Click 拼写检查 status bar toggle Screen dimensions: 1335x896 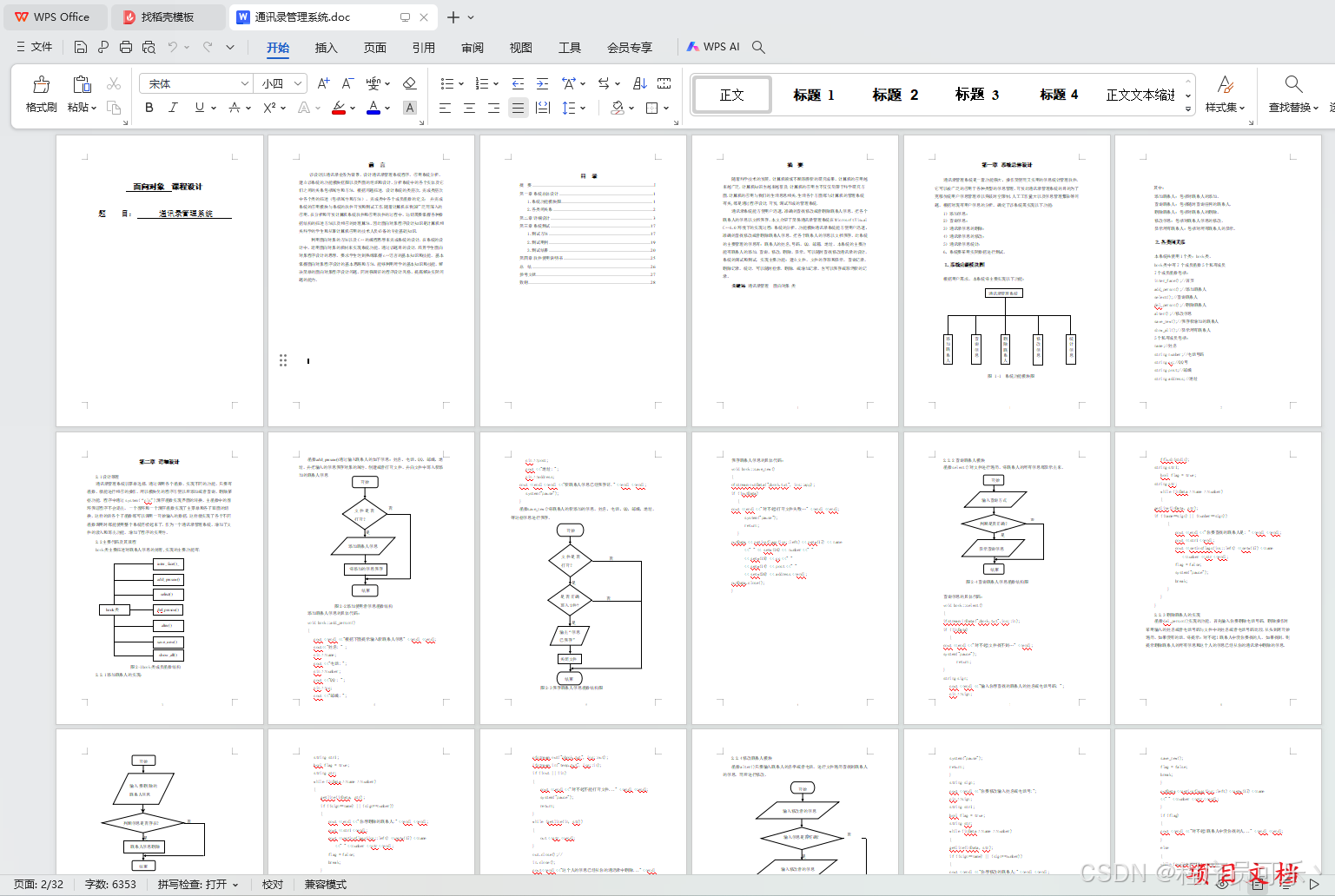198,885
